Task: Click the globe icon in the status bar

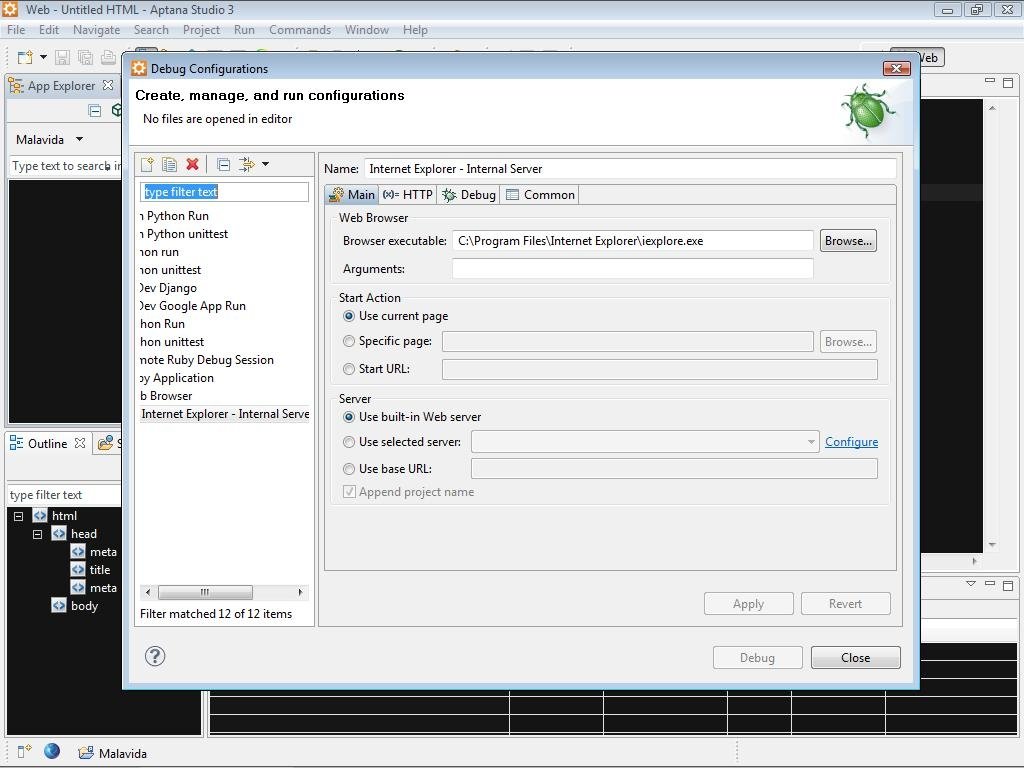Action: coord(52,752)
